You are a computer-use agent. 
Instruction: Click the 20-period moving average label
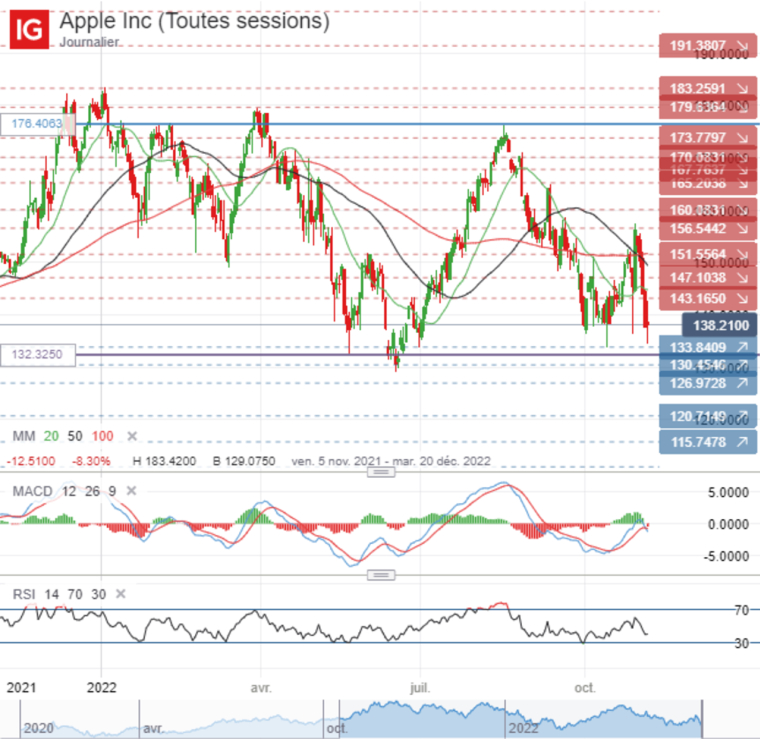click(51, 436)
